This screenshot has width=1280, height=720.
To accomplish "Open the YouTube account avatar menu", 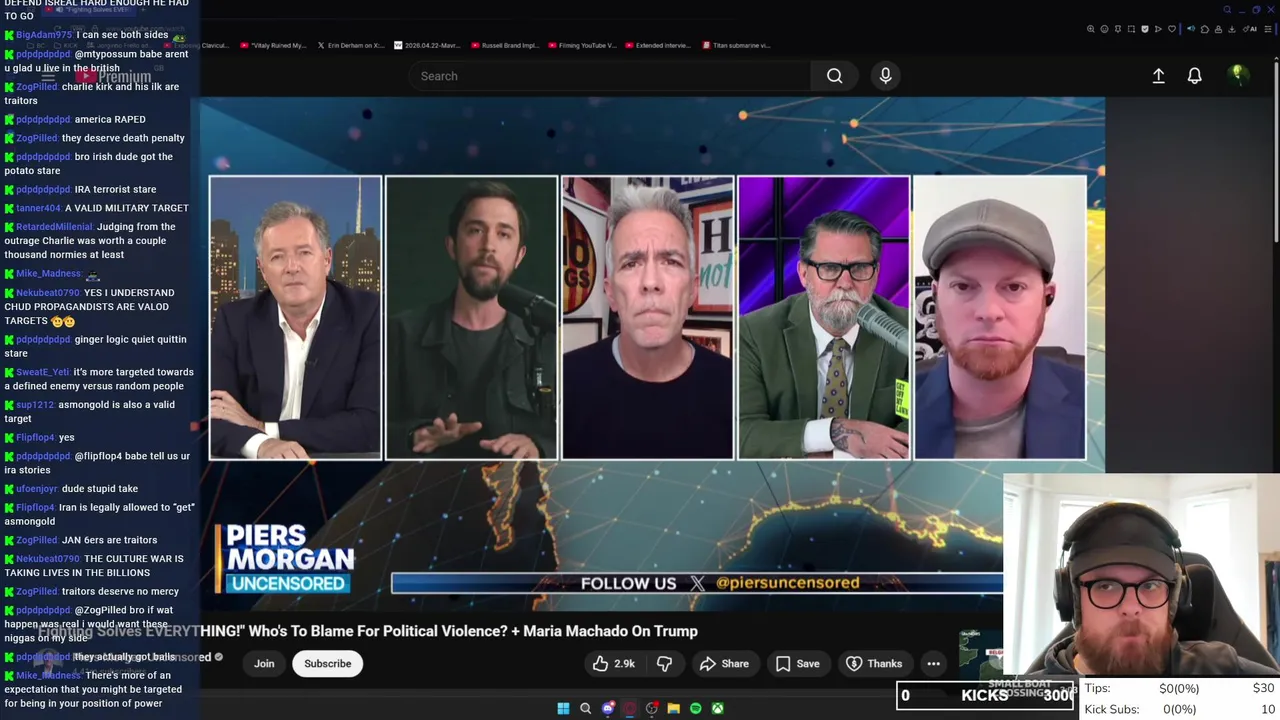I will coord(1237,75).
